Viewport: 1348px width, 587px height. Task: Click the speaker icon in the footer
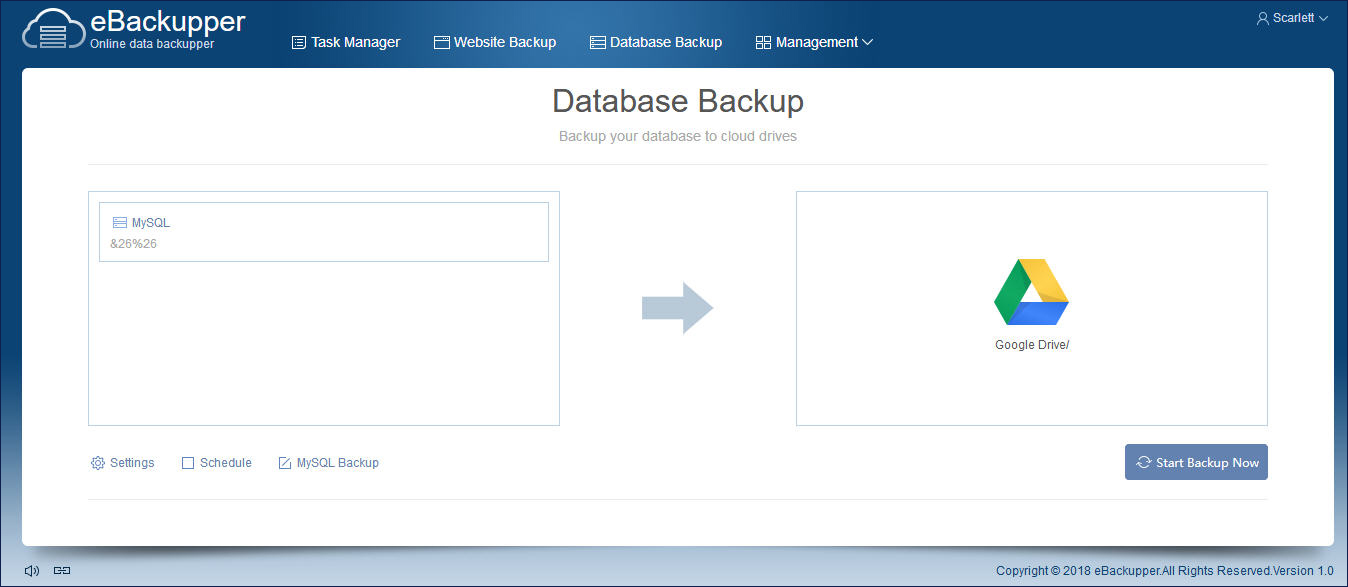(x=32, y=571)
